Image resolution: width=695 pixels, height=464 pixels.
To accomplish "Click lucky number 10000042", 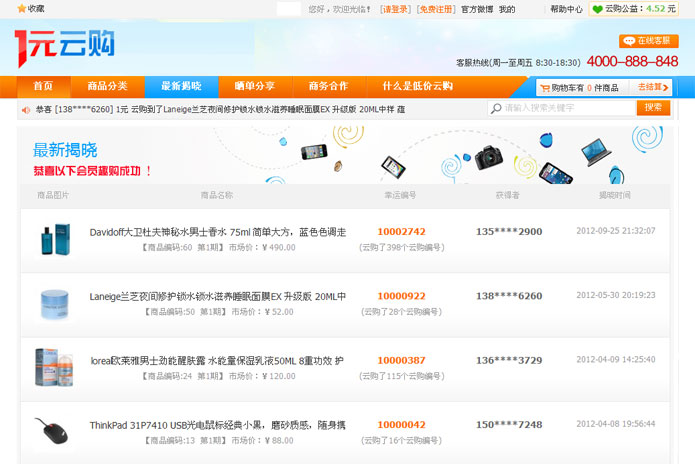I will coord(402,425).
